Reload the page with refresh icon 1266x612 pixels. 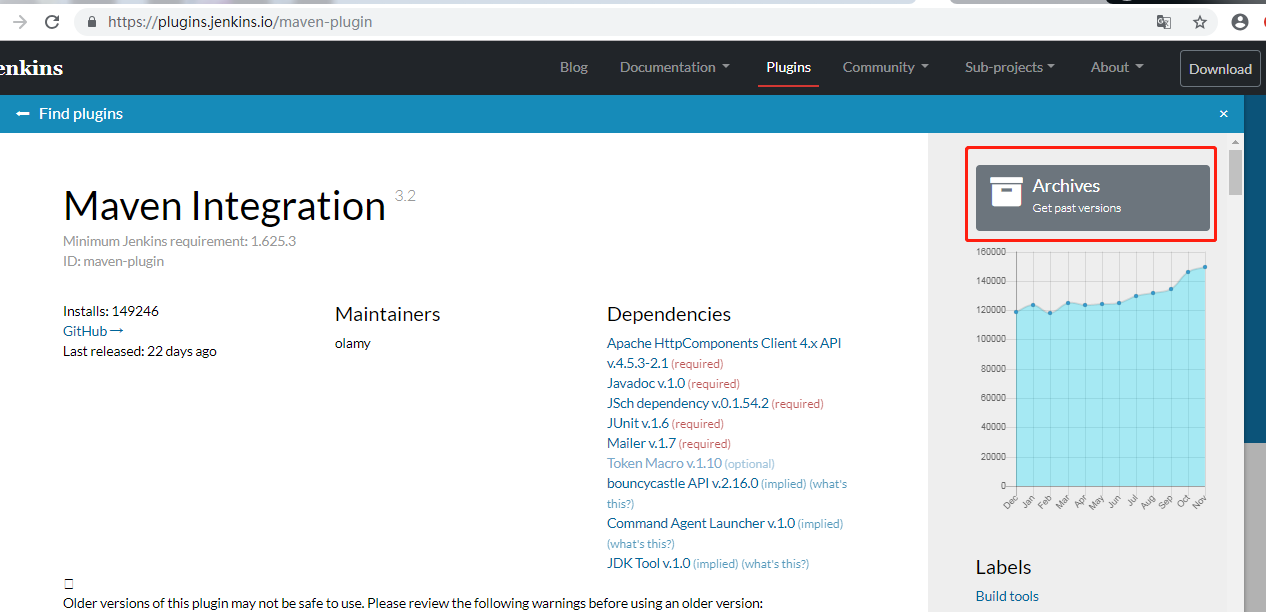[51, 21]
